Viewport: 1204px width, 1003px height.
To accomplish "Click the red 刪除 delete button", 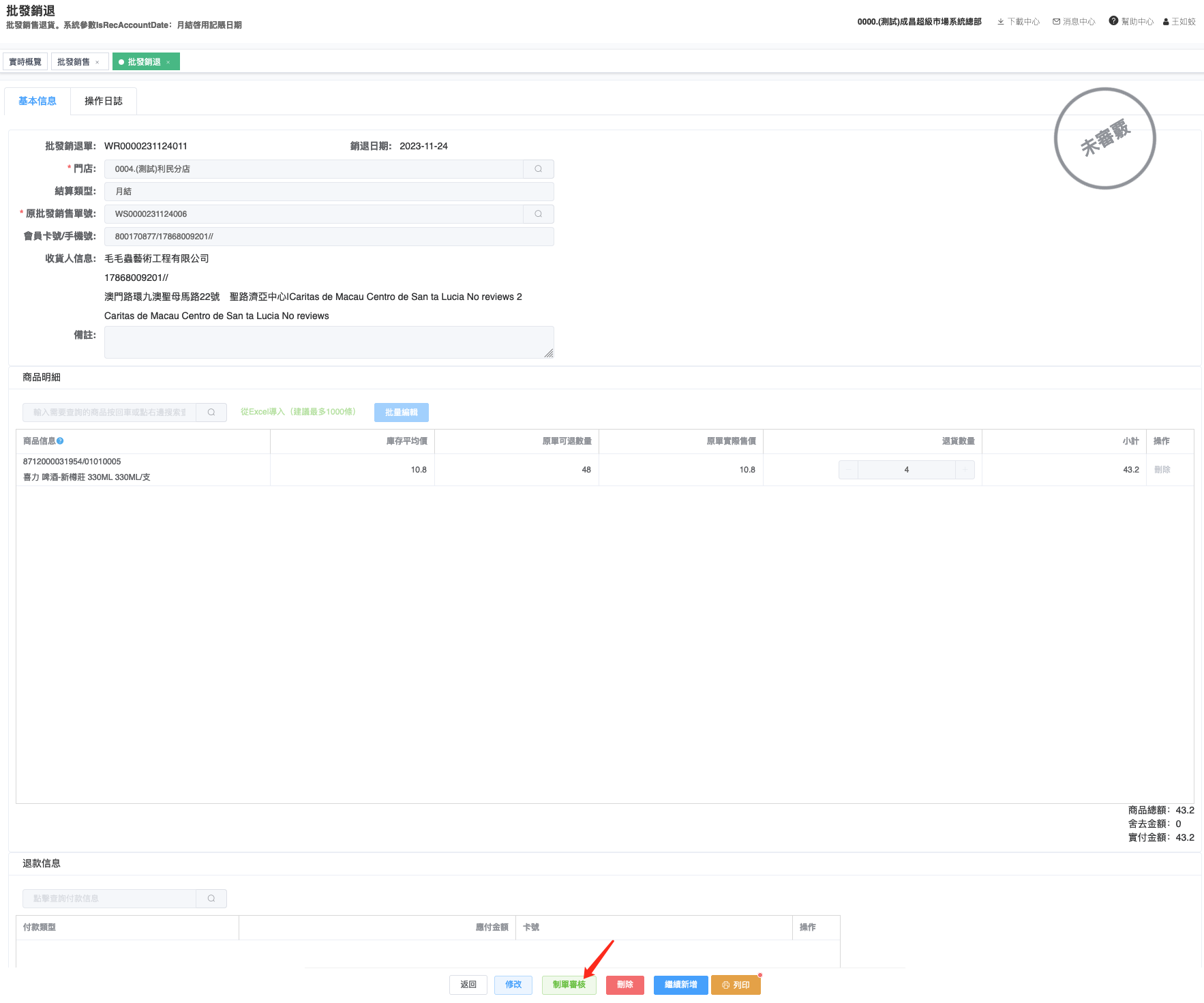I will [x=624, y=985].
